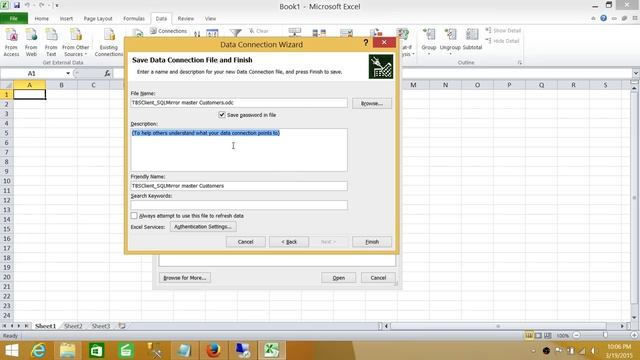This screenshot has width=640, height=360.
Task: Click the insert new worksheet icon
Action: point(122,326)
